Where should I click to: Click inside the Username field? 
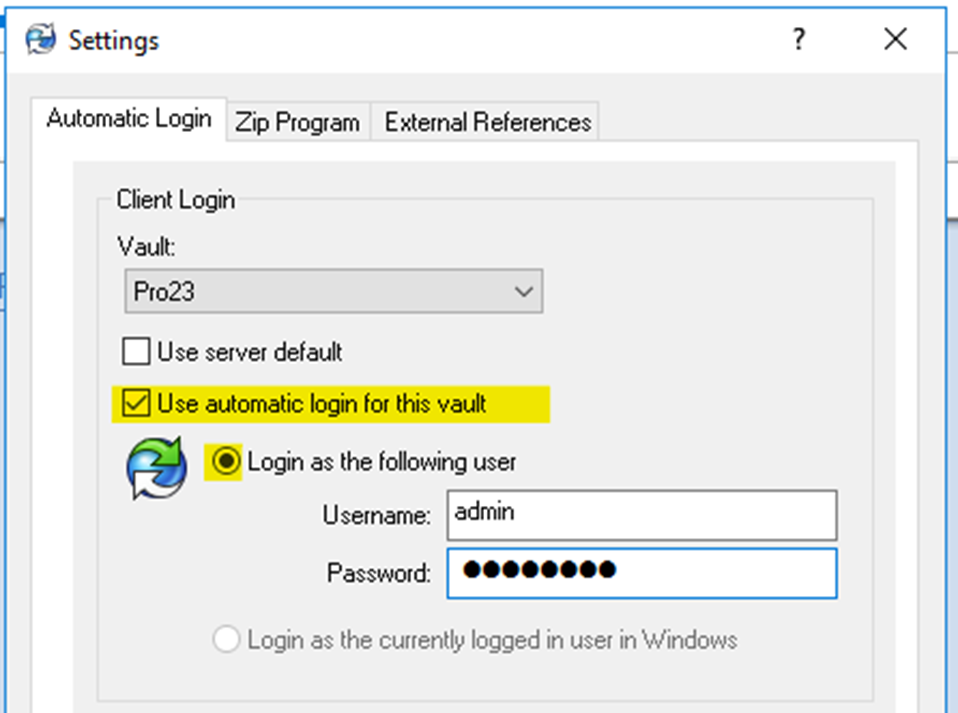pyautogui.click(x=640, y=513)
